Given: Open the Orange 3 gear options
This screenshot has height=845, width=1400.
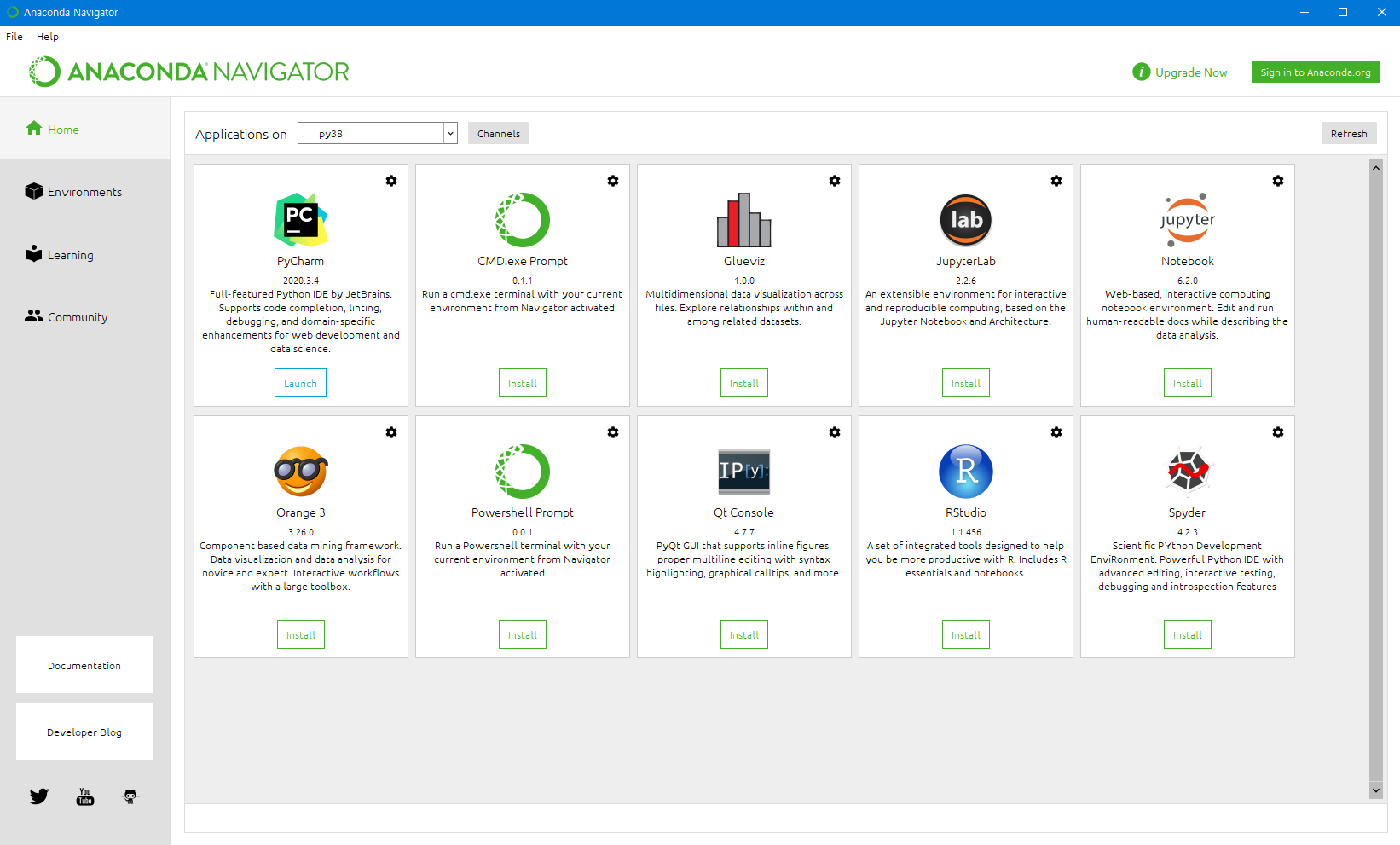Looking at the screenshot, I should tap(391, 432).
